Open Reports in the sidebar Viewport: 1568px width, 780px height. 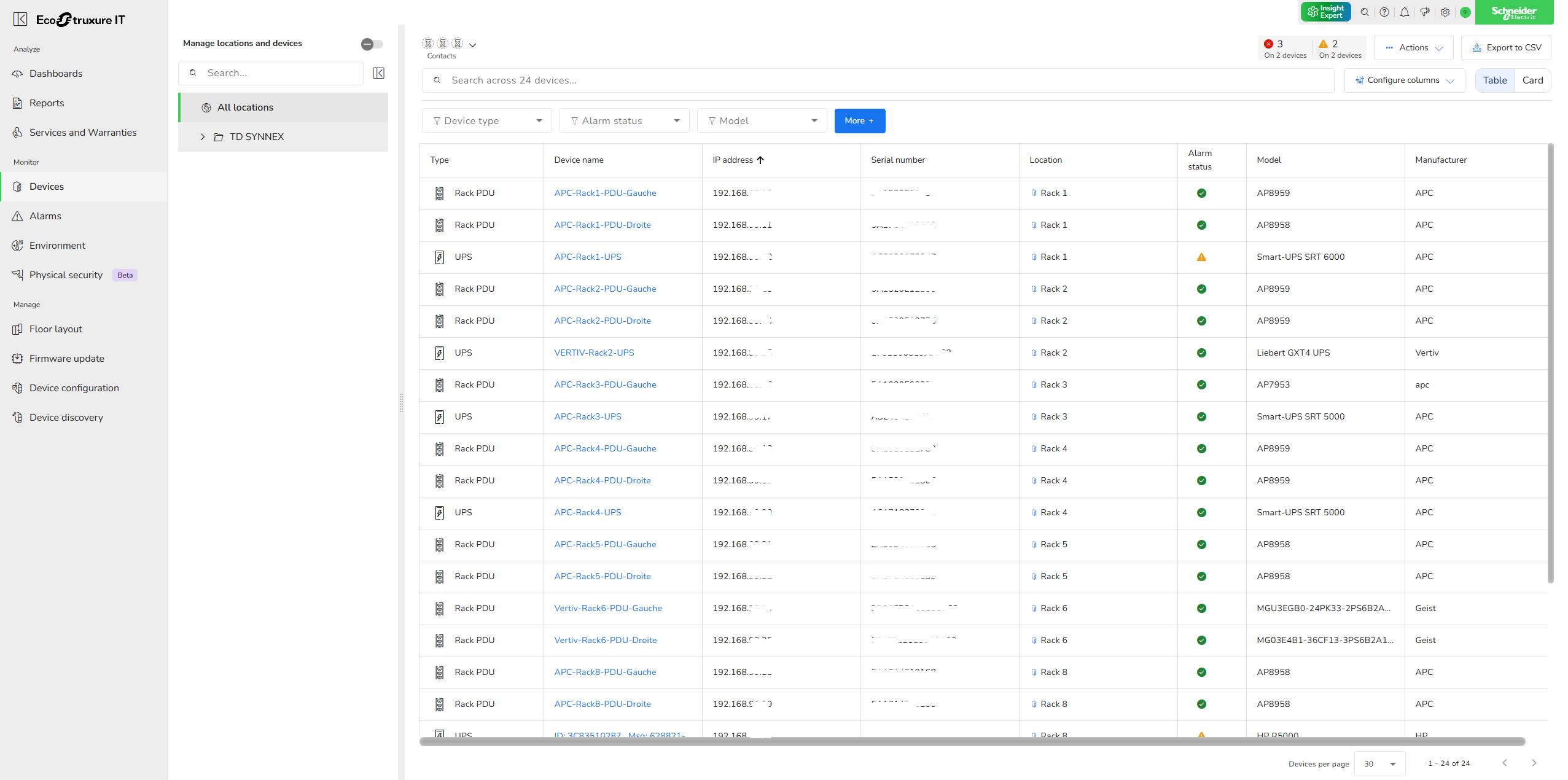coord(47,103)
